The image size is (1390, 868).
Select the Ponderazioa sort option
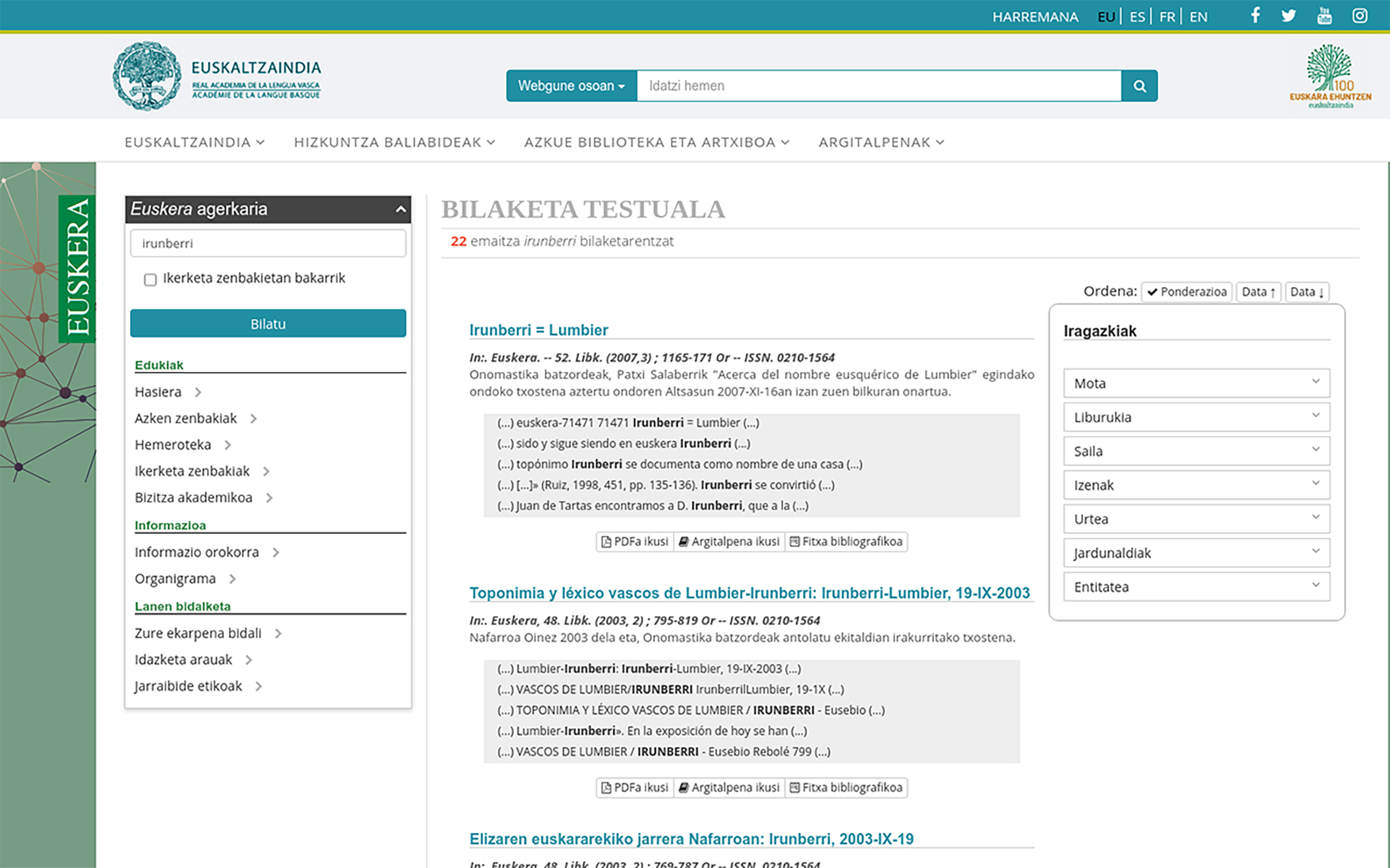point(1186,292)
